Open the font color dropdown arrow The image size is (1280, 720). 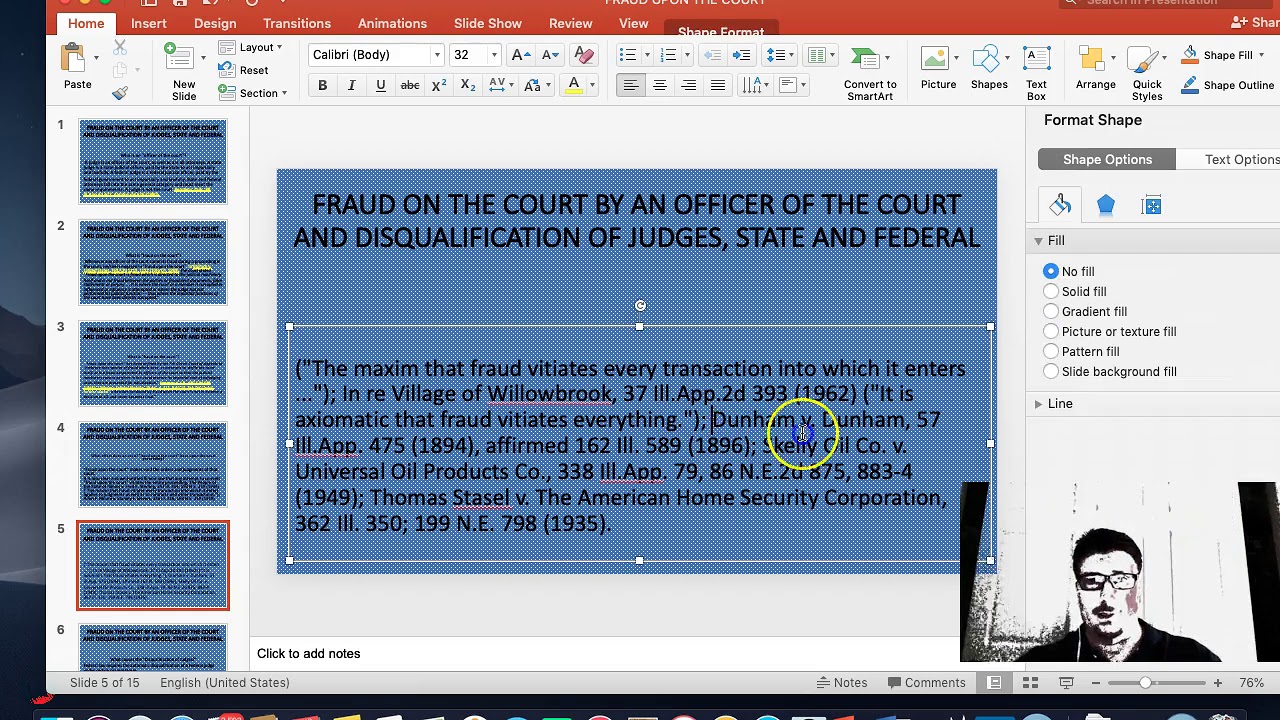pyautogui.click(x=592, y=86)
